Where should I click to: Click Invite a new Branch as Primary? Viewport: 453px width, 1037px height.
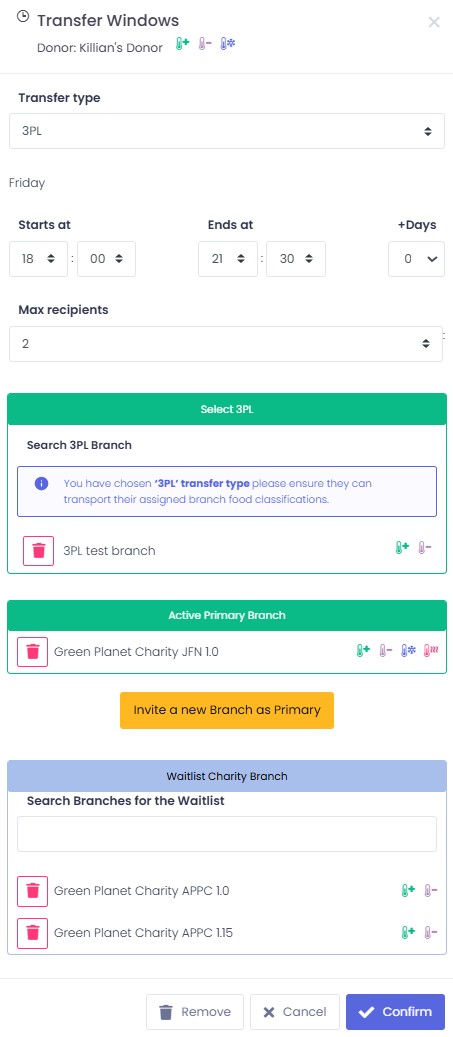(227, 710)
